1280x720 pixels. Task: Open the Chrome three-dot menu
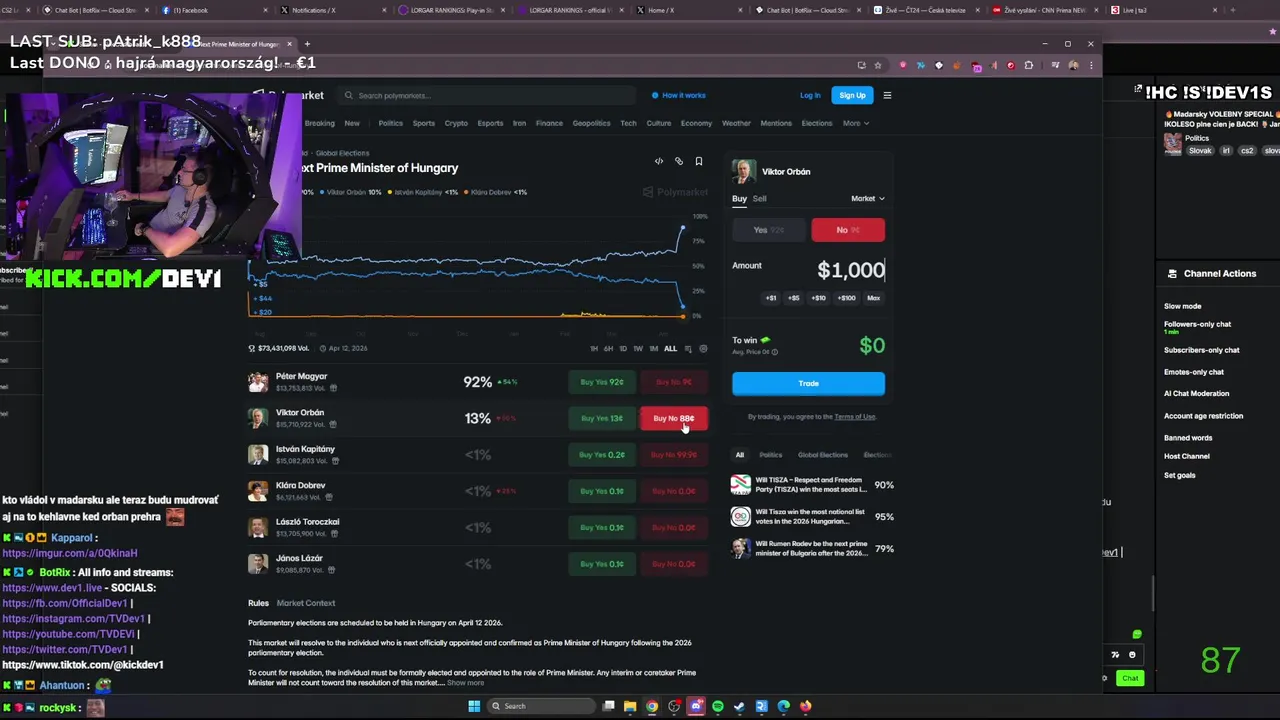[1091, 65]
